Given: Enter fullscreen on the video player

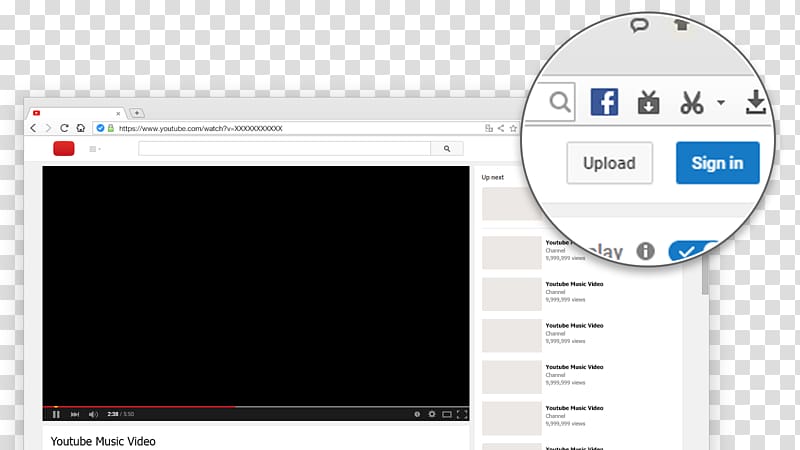Looking at the screenshot, I should (462, 414).
